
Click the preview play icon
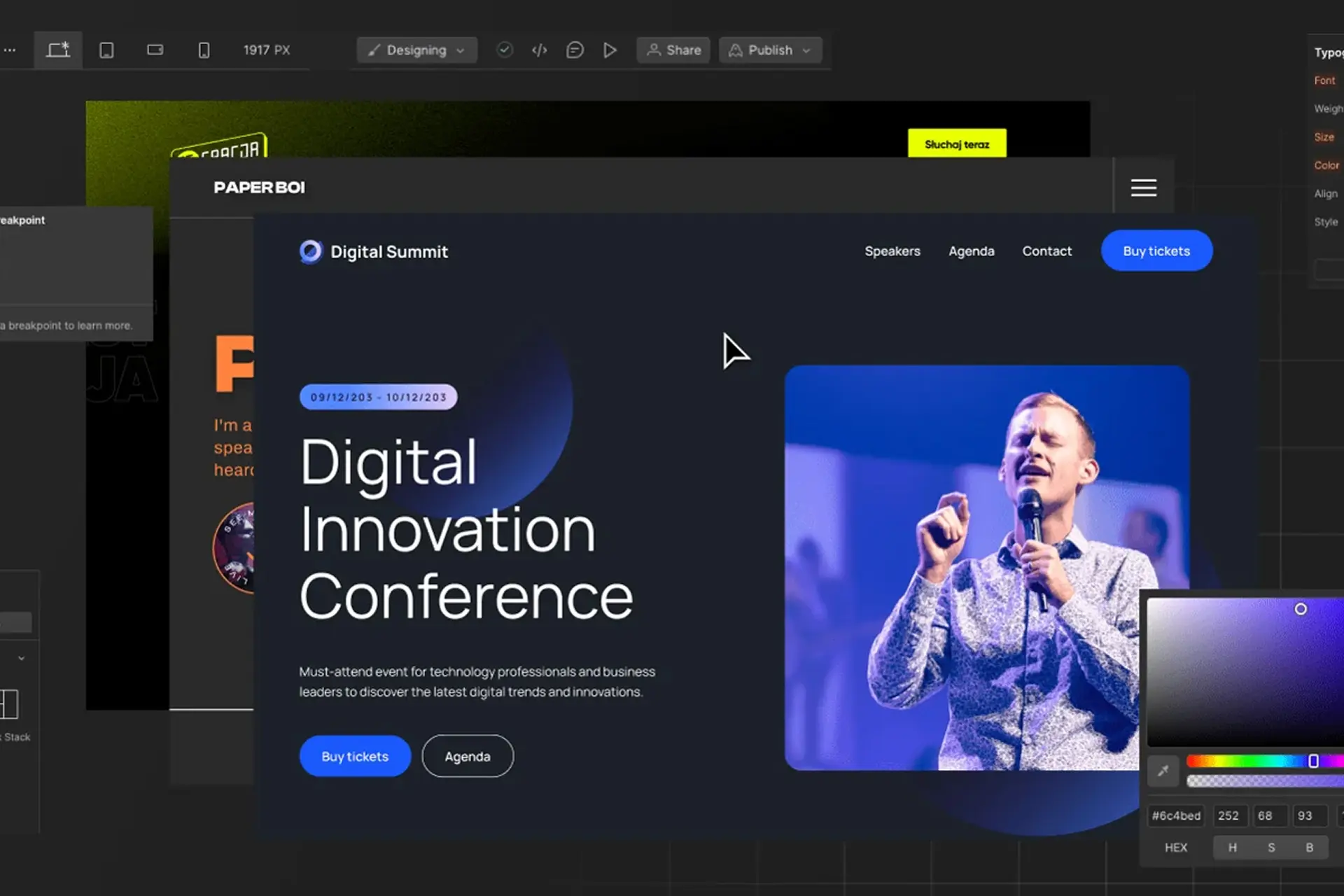click(x=610, y=50)
